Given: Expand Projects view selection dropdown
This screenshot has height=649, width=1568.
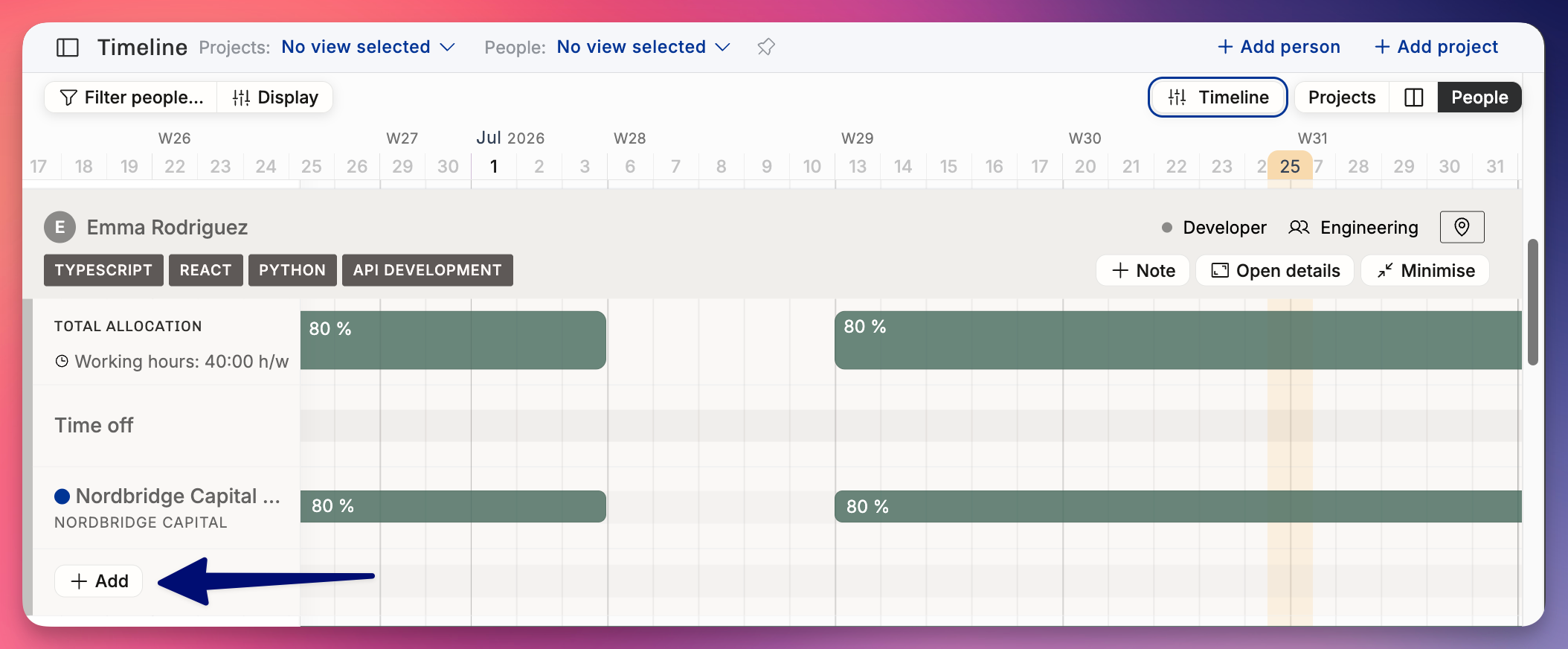Looking at the screenshot, I should click(x=368, y=47).
